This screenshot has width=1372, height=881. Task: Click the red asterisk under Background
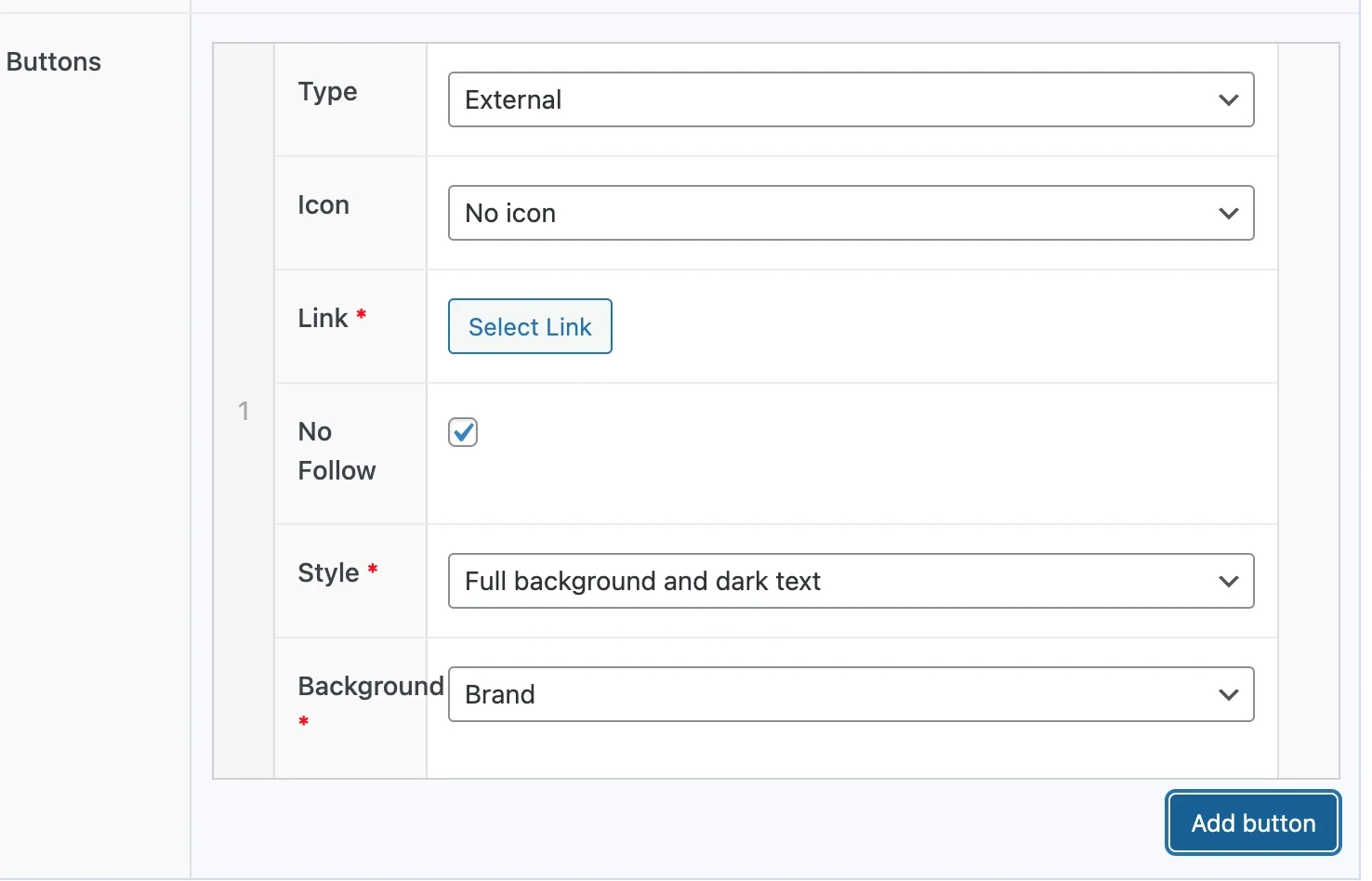(x=304, y=720)
